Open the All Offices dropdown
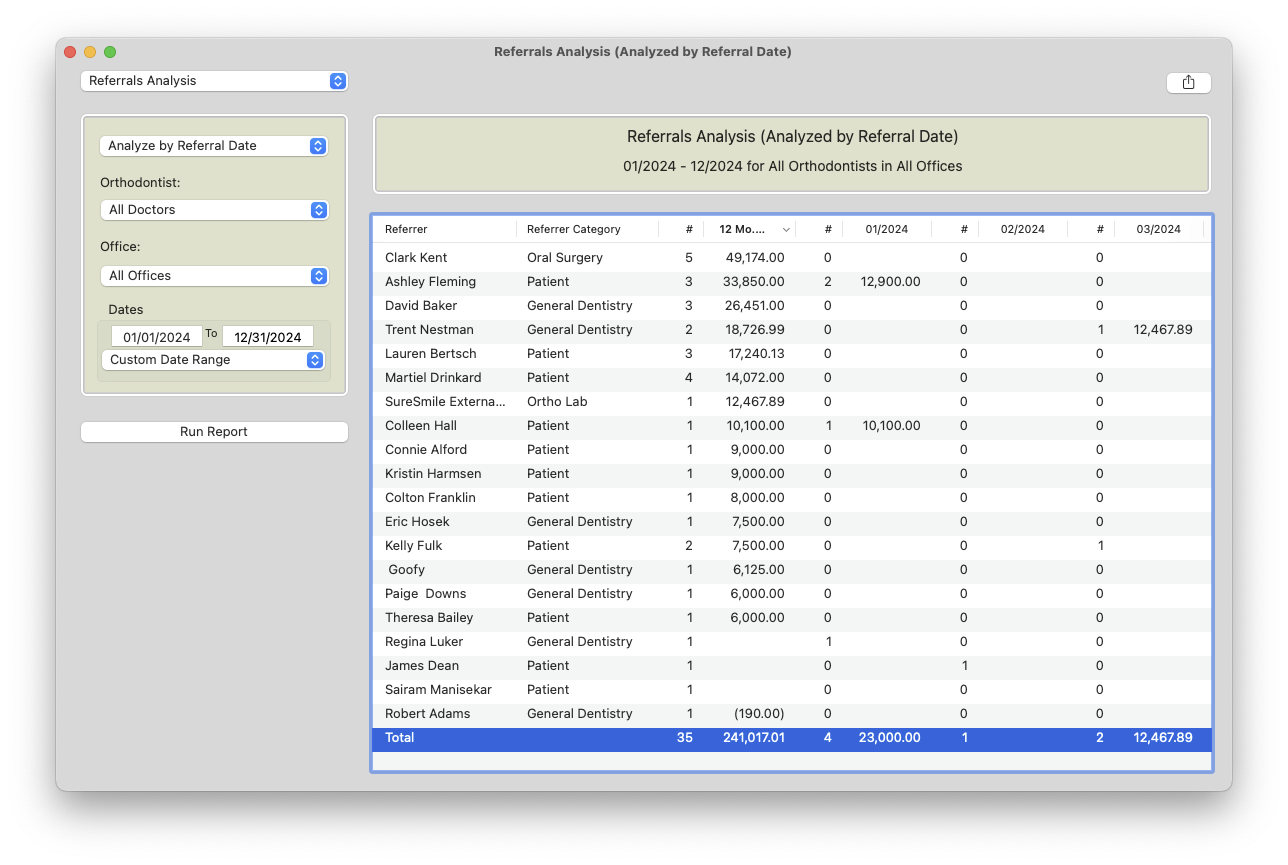1288x865 pixels. pyautogui.click(x=214, y=276)
